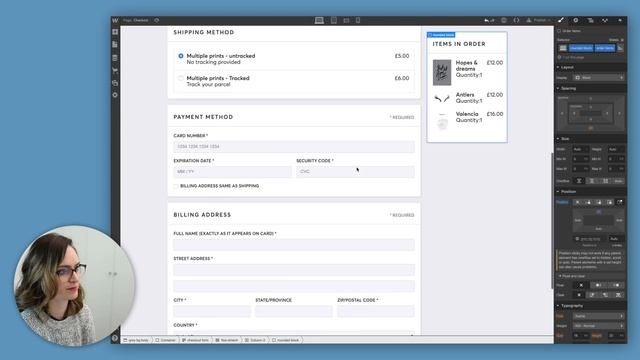Select position static X icon
This screenshot has width=640, height=360.
[x=578, y=202]
